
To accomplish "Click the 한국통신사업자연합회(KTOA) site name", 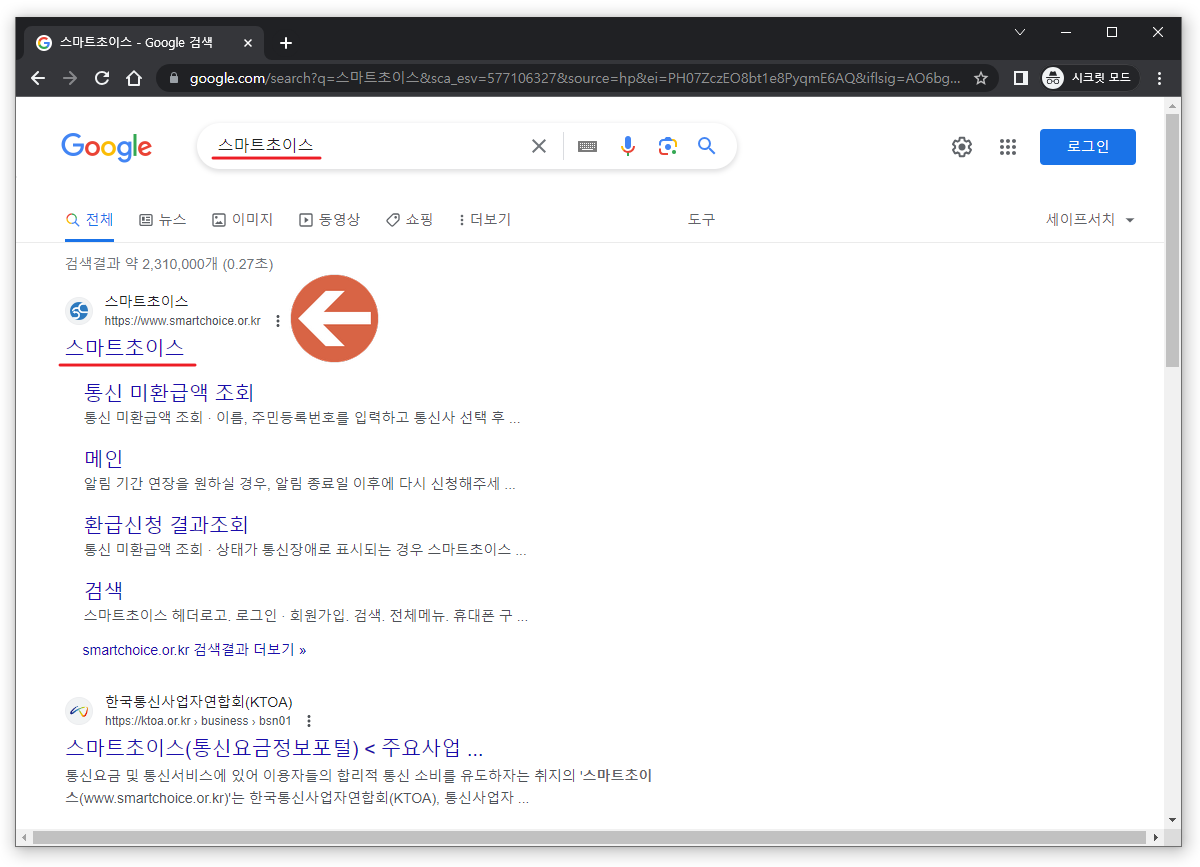I will coord(199,702).
